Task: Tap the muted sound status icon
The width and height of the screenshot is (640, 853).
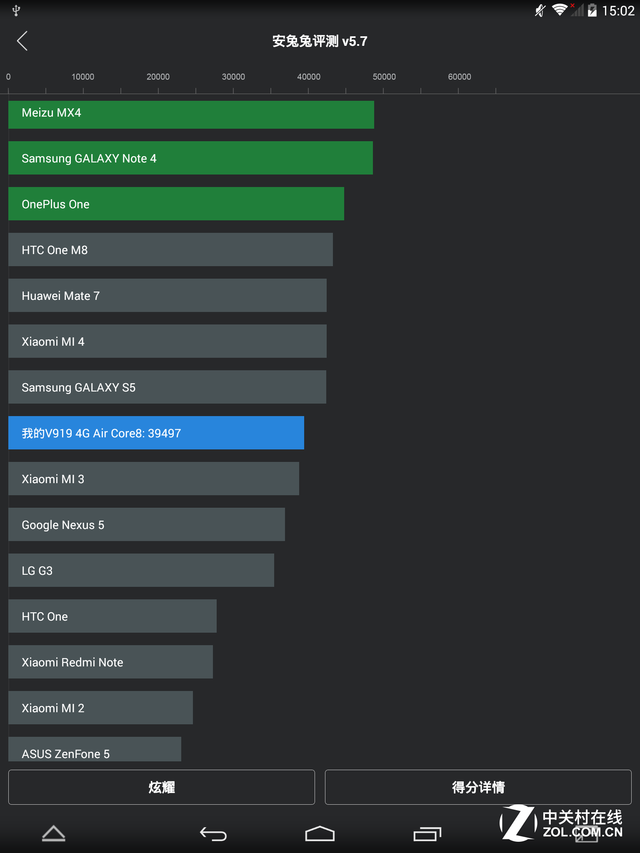Action: [x=540, y=10]
